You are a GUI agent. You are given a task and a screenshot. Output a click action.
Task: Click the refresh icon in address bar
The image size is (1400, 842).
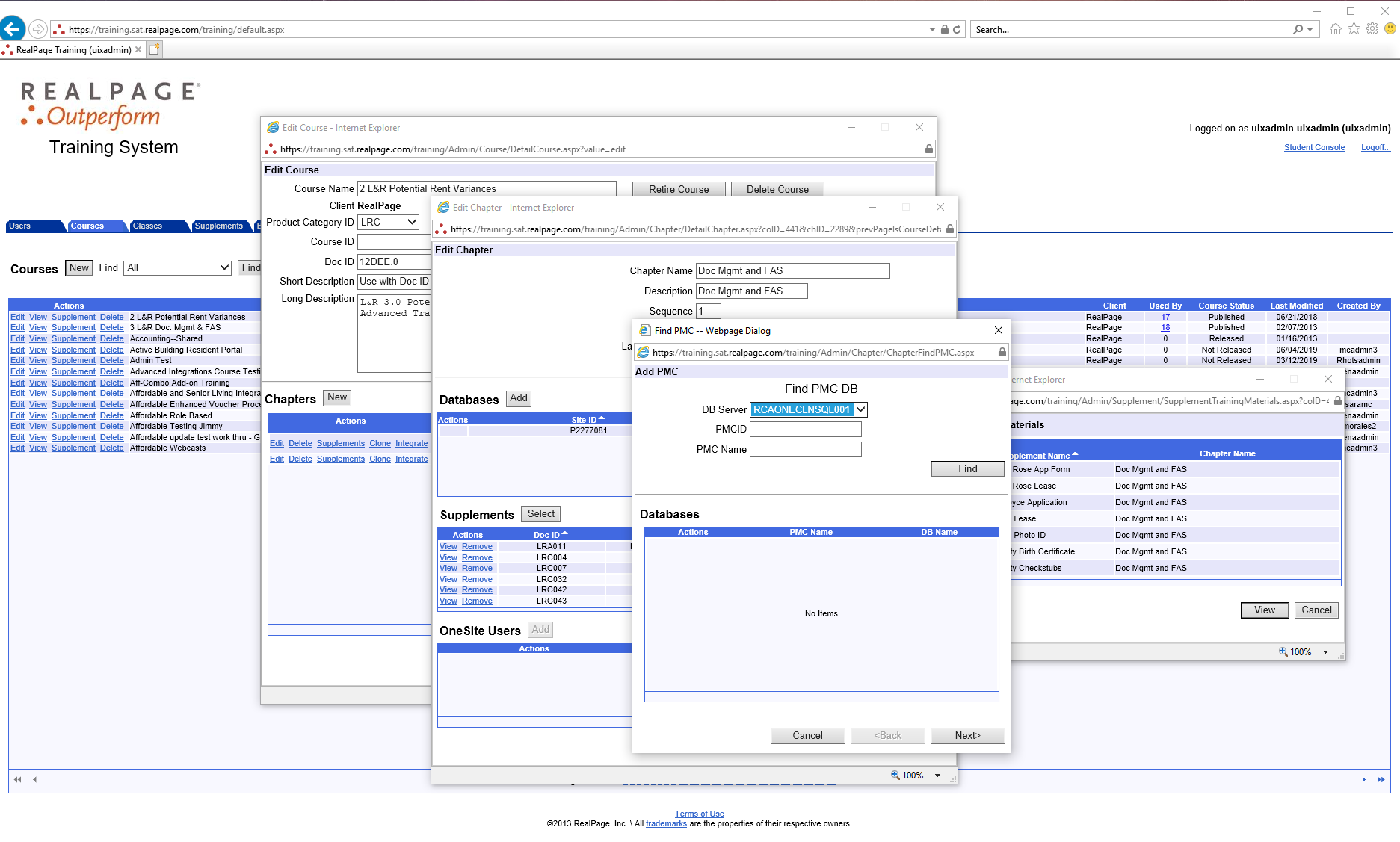click(x=957, y=30)
